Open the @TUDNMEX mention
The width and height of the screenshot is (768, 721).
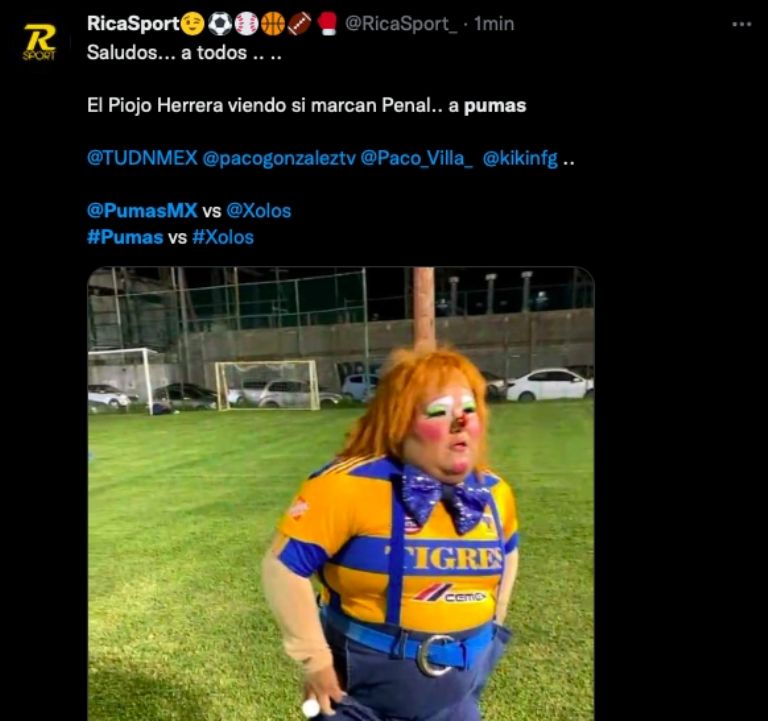[x=142, y=158]
